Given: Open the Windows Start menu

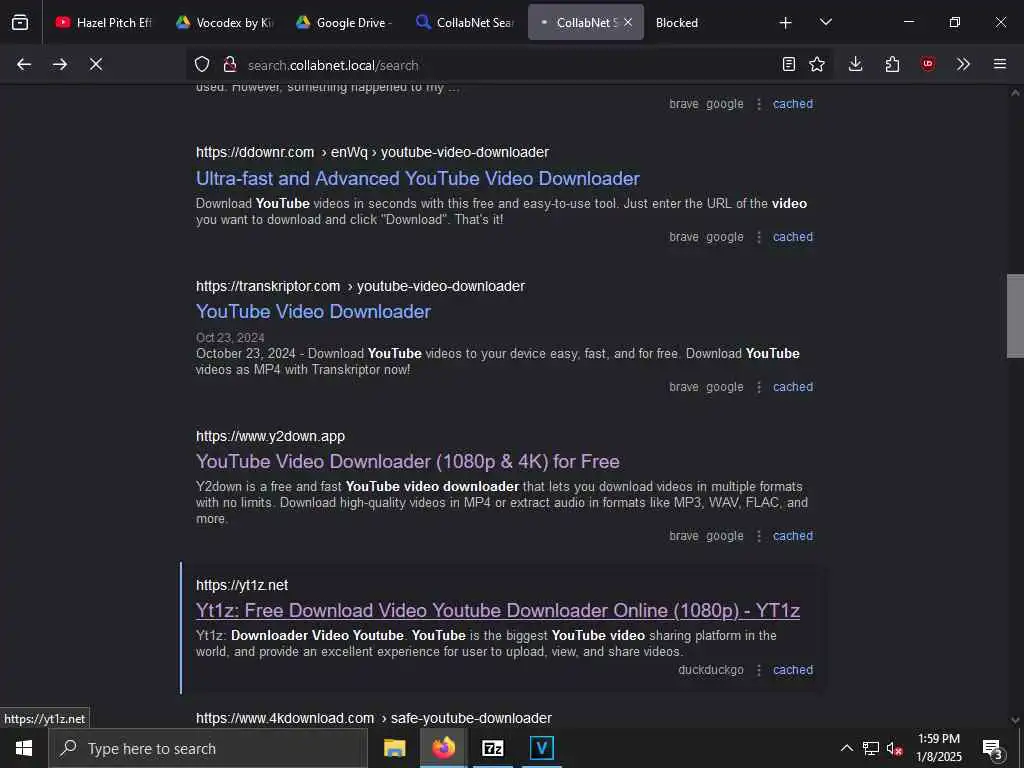Looking at the screenshot, I should pos(24,748).
